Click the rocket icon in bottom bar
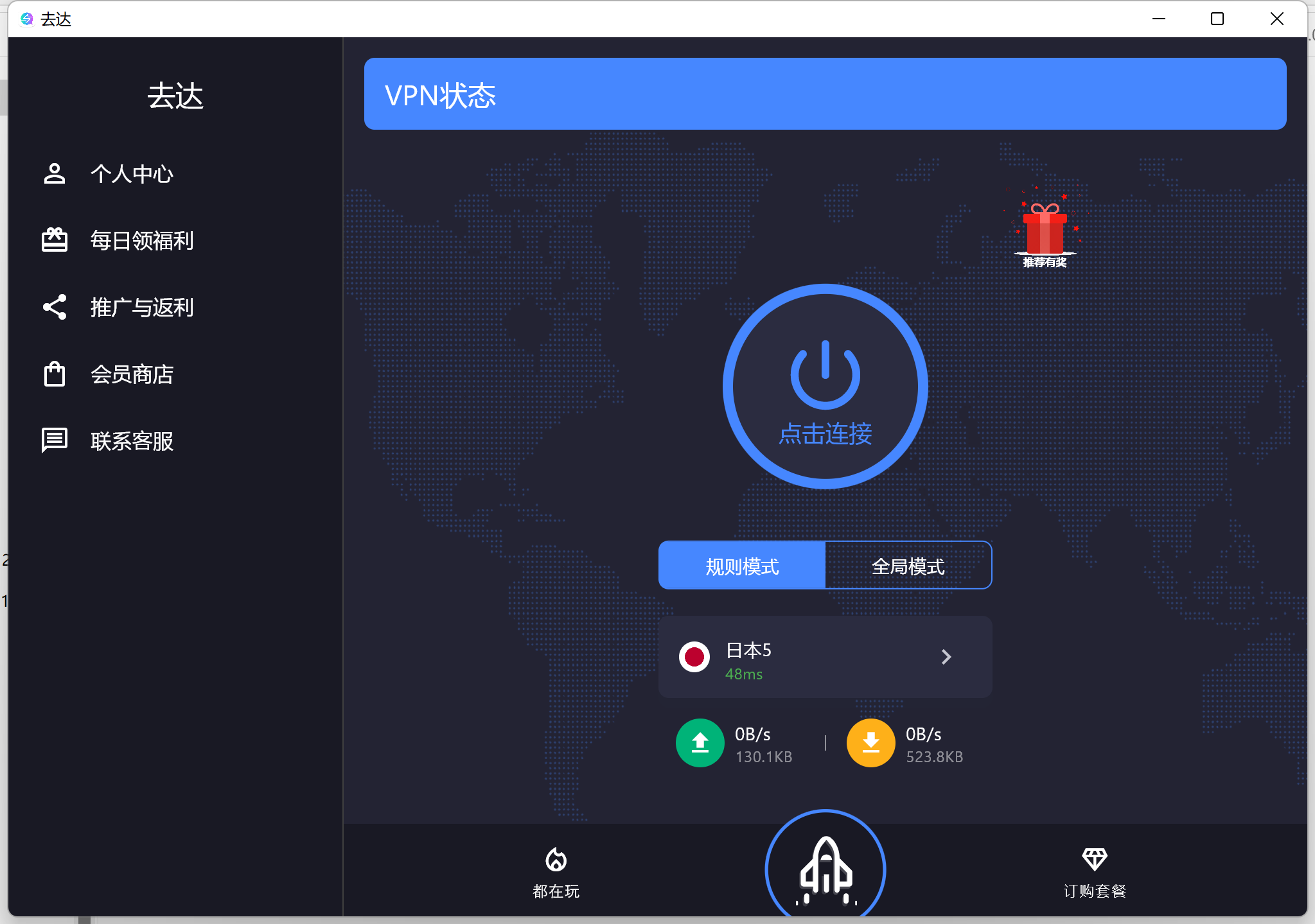The width and height of the screenshot is (1315, 924). point(825,870)
